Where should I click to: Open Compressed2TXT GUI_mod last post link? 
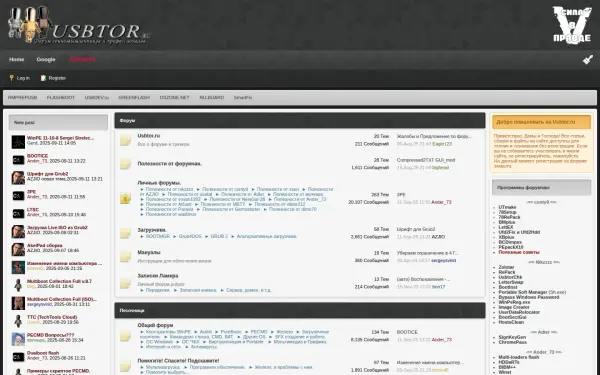pos(426,160)
